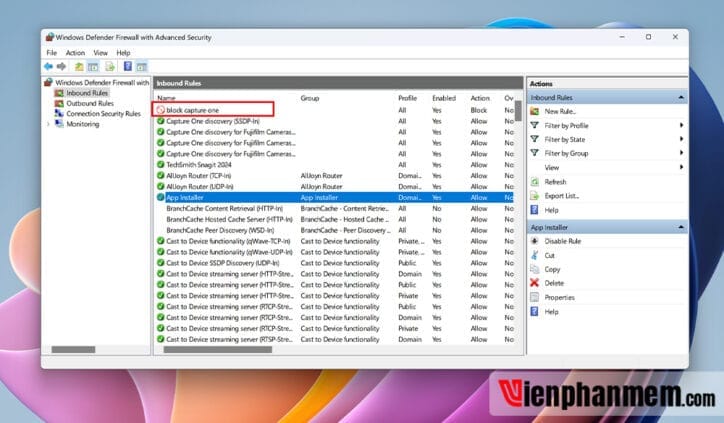The width and height of the screenshot is (724, 423).
Task: Select the highlighted App Installer rule
Action: [335, 197]
